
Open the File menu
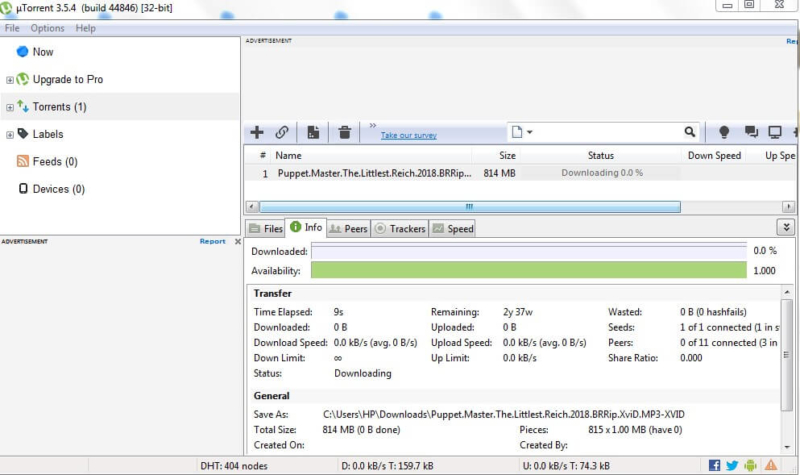pos(12,28)
